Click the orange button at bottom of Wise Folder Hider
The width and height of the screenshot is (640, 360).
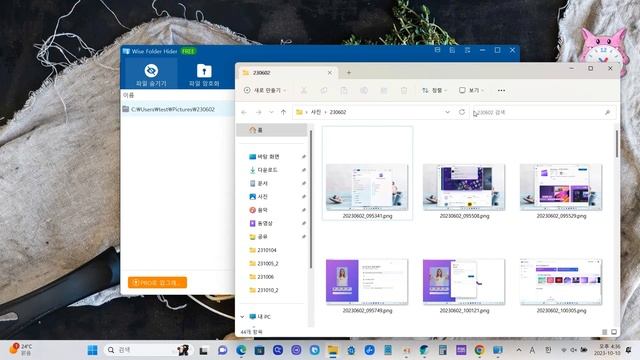(157, 282)
